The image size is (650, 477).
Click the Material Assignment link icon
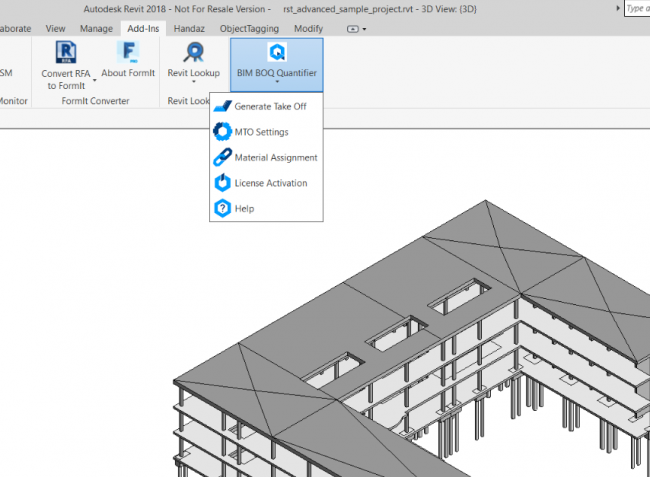pos(223,157)
